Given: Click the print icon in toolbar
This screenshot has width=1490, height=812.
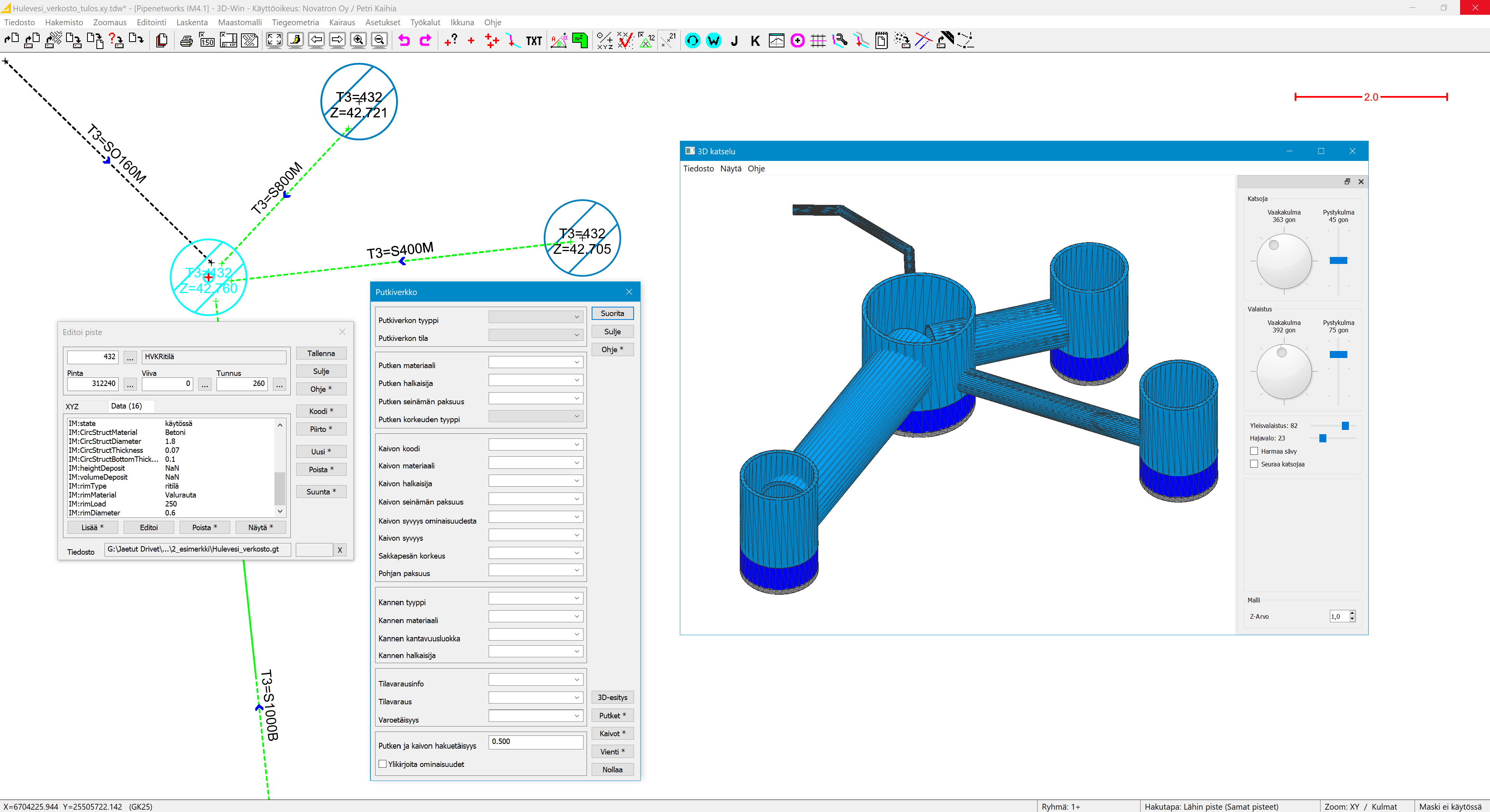Looking at the screenshot, I should (x=186, y=40).
